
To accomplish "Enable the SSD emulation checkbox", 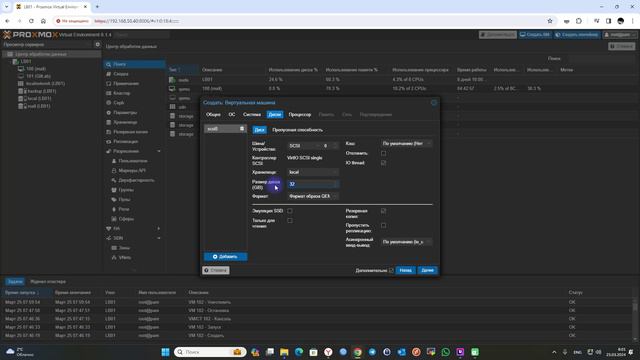I will (x=290, y=211).
